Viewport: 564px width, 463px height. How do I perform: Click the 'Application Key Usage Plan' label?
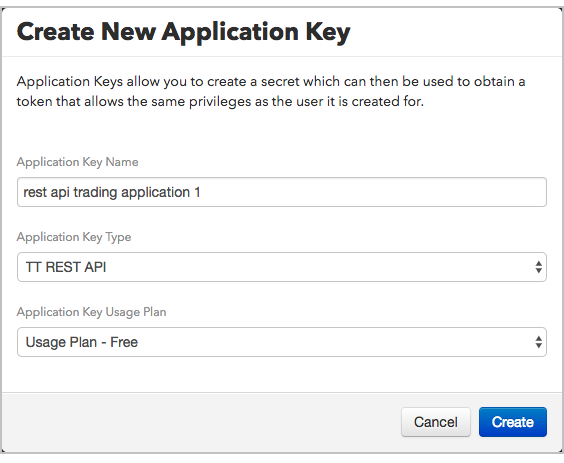[x=91, y=312]
